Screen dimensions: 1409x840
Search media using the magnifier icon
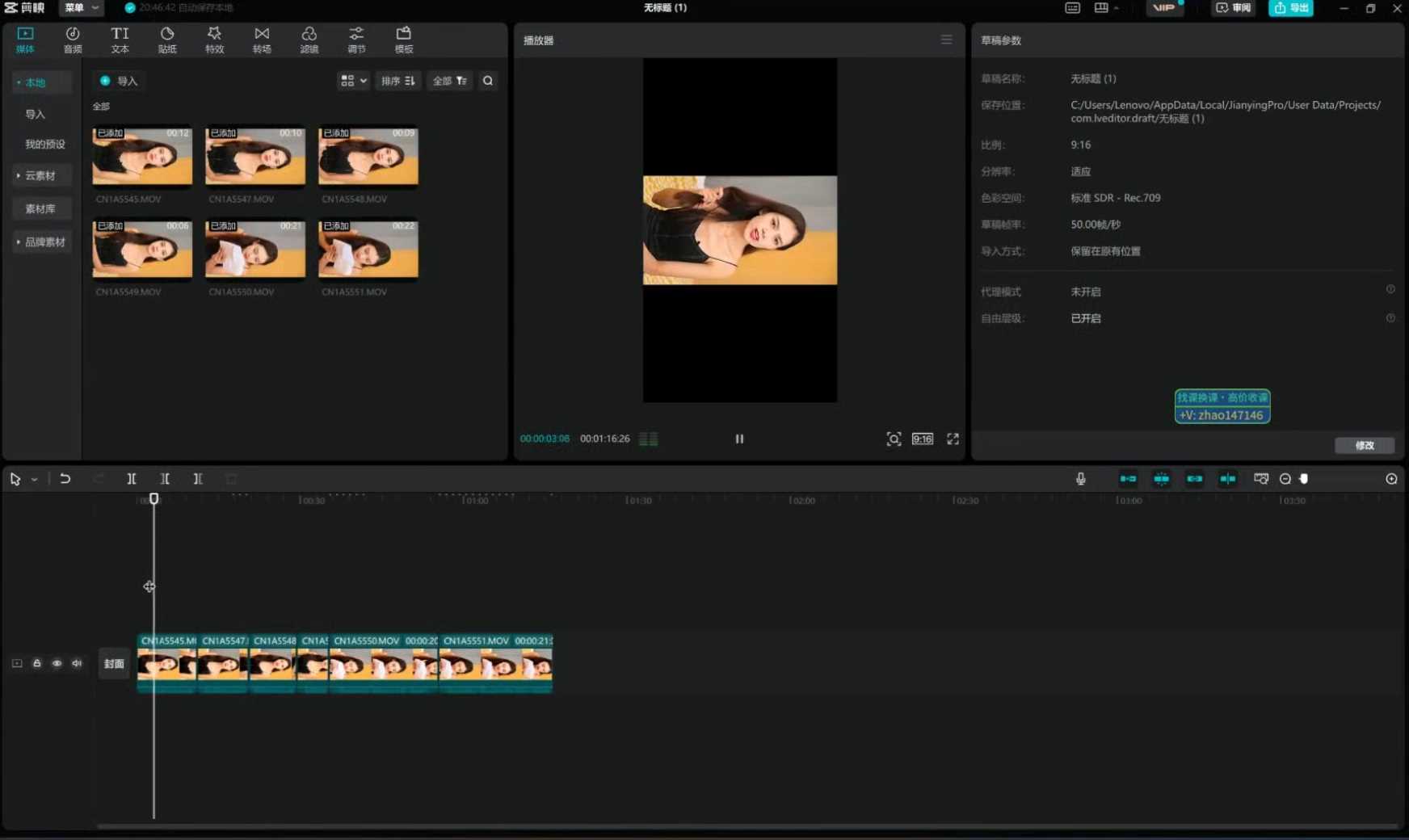tap(488, 81)
